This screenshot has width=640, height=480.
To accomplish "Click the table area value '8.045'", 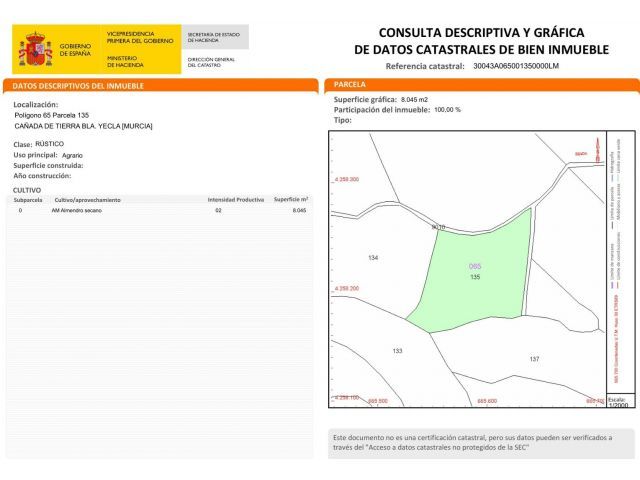I will pyautogui.click(x=299, y=210).
